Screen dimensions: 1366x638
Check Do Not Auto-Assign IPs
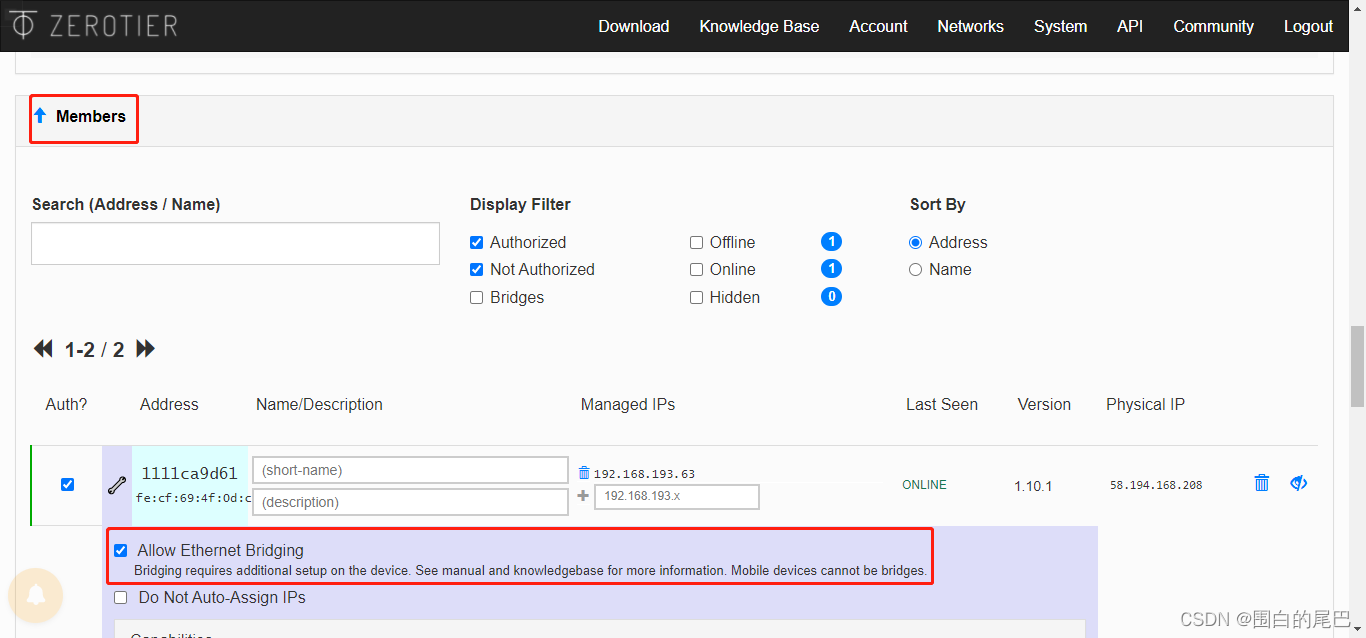click(x=121, y=597)
